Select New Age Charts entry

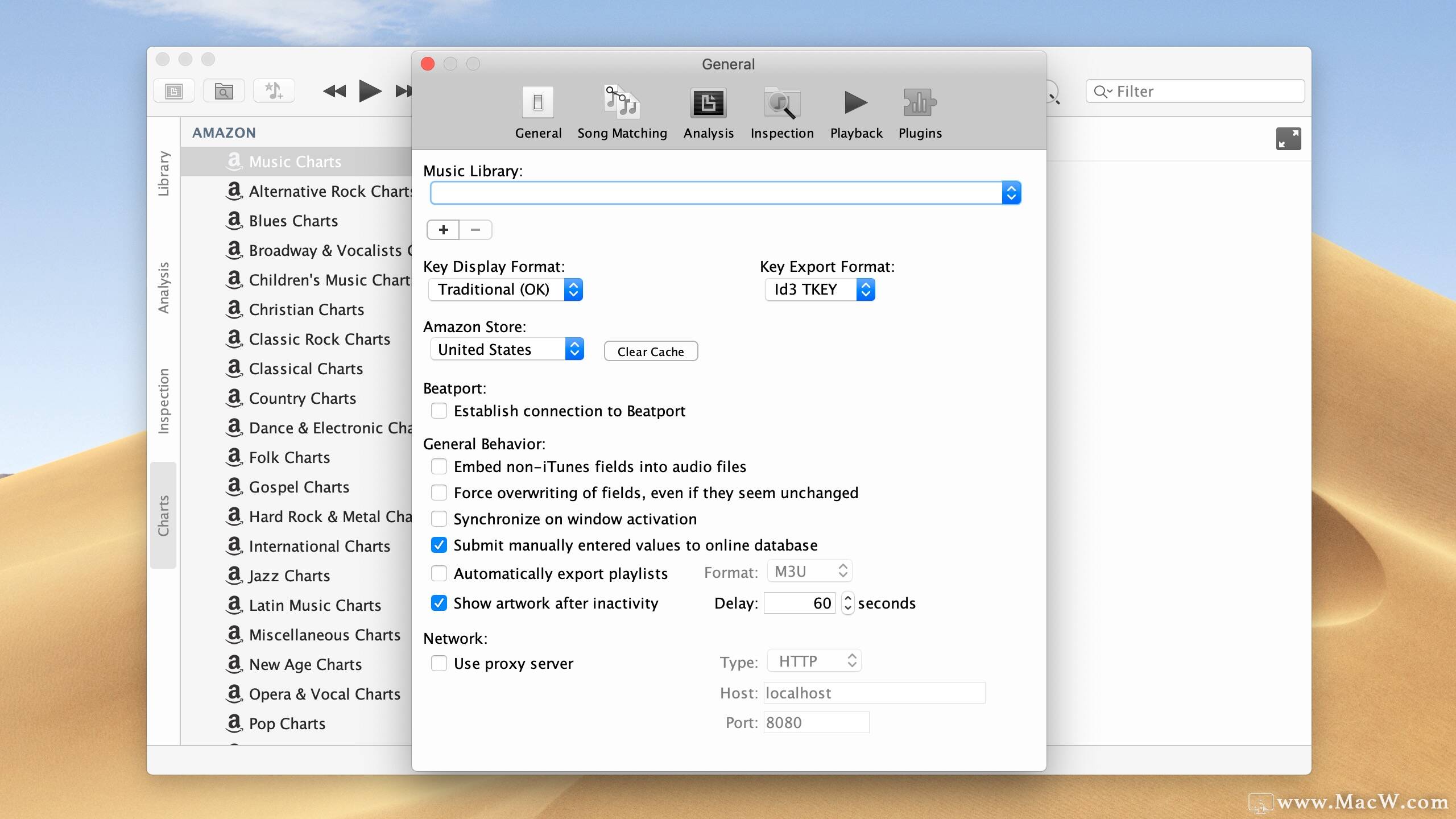296,664
